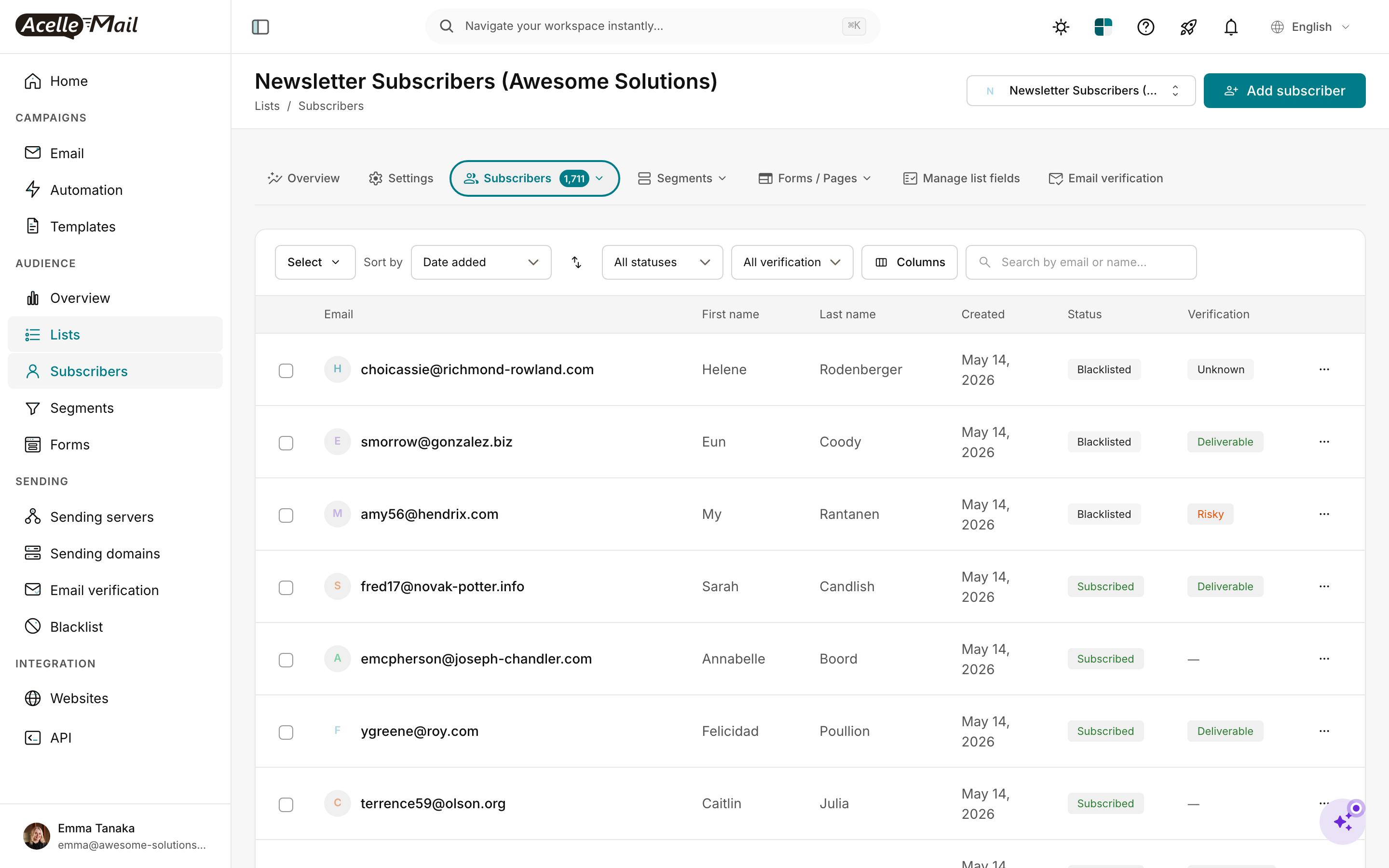Open row actions for ygreene@roy.com
The width and height of the screenshot is (1389, 868).
[x=1323, y=732]
